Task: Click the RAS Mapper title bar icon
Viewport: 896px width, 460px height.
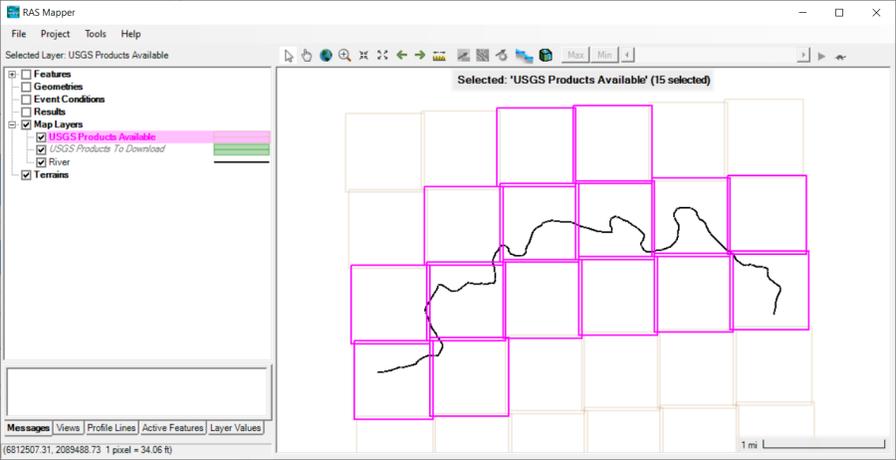Action: [x=13, y=12]
